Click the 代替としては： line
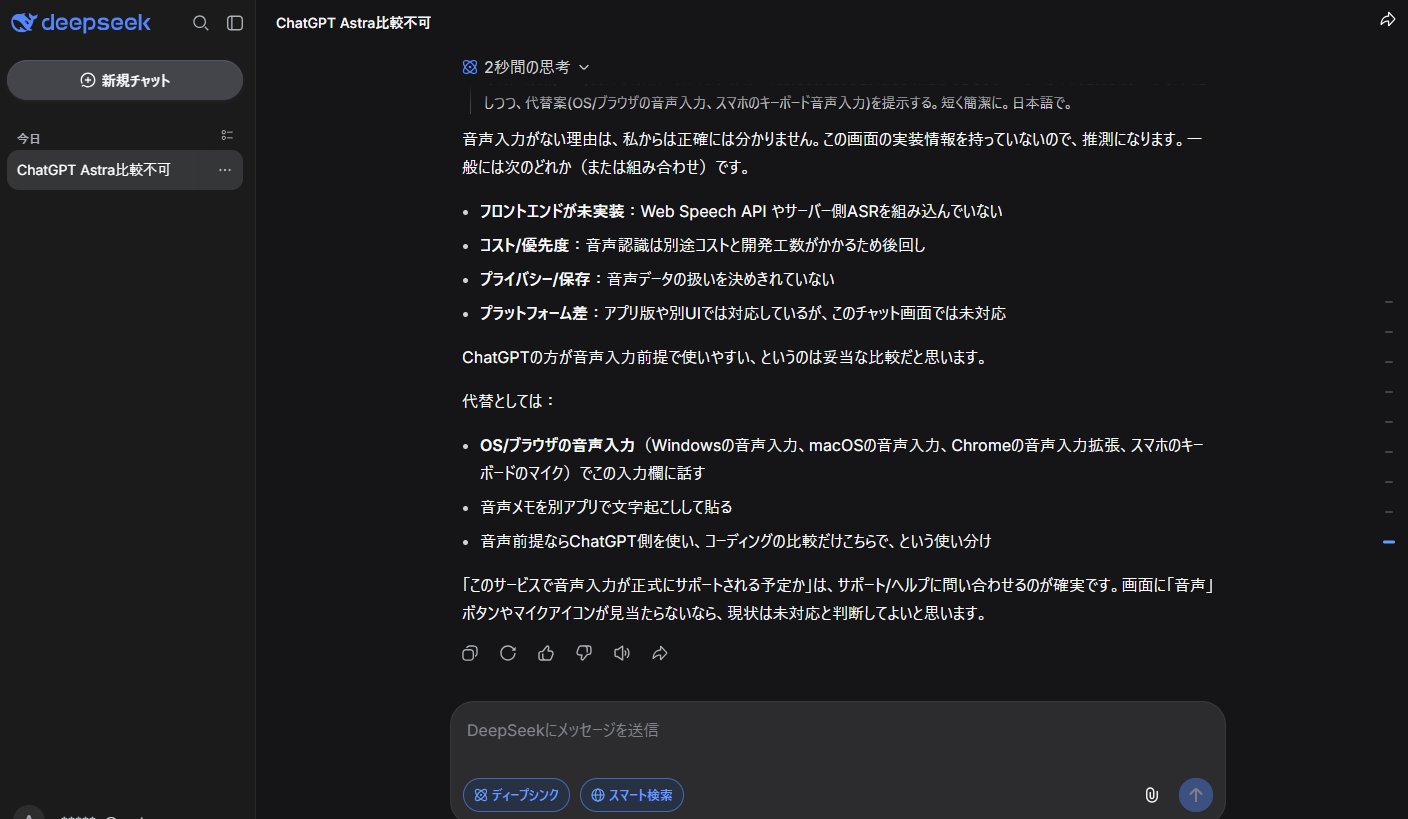The width and height of the screenshot is (1408, 819). [508, 401]
